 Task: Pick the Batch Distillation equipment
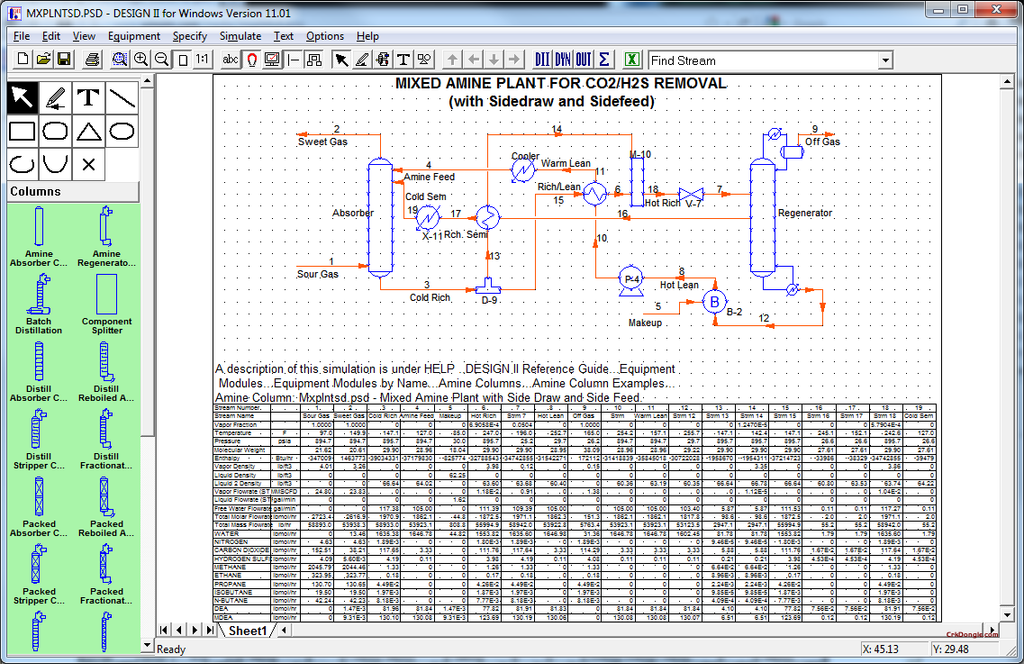[x=39, y=304]
